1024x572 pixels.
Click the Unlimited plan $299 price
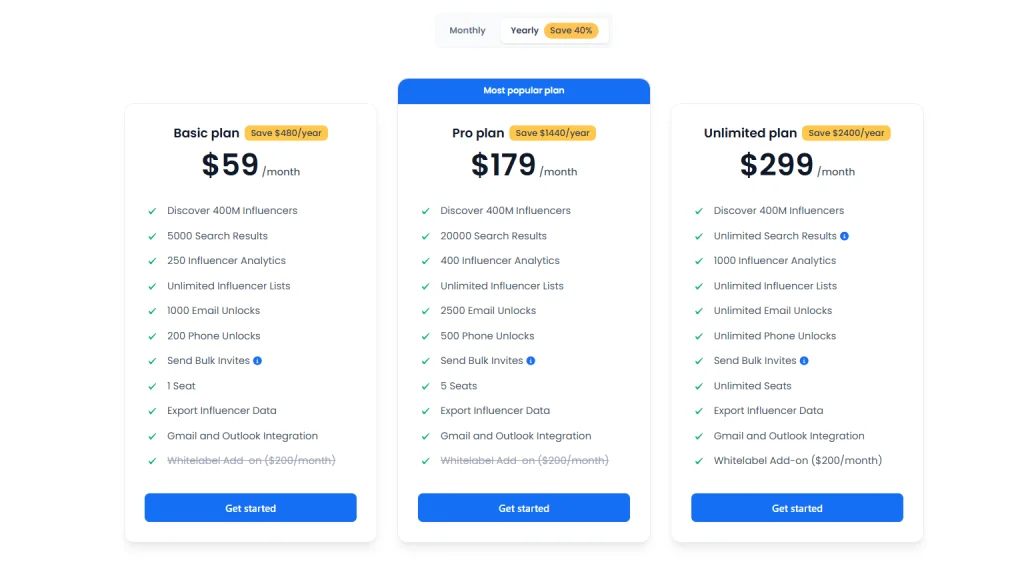tap(776, 165)
